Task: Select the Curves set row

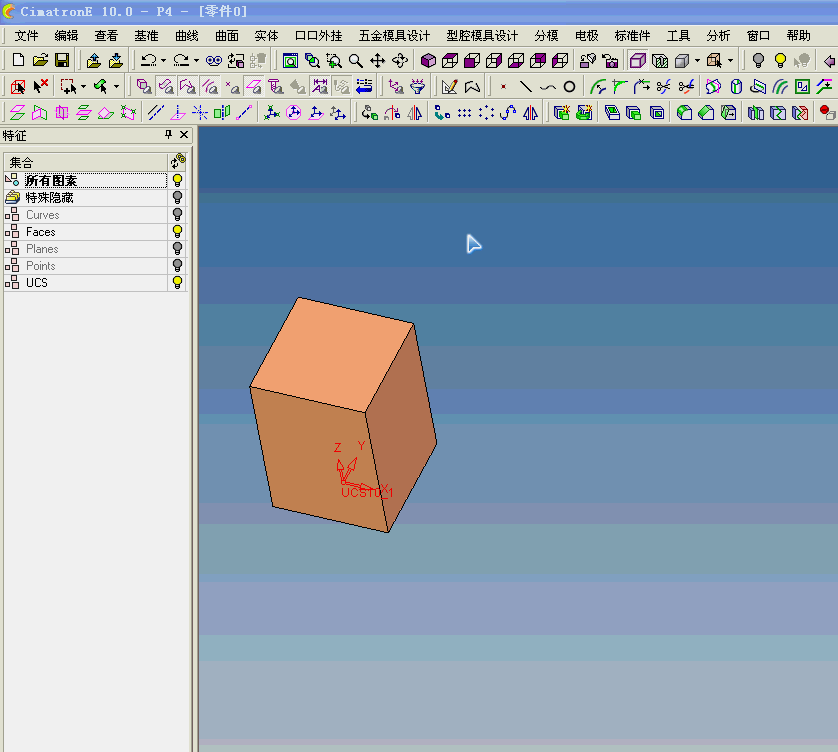Action: point(86,214)
